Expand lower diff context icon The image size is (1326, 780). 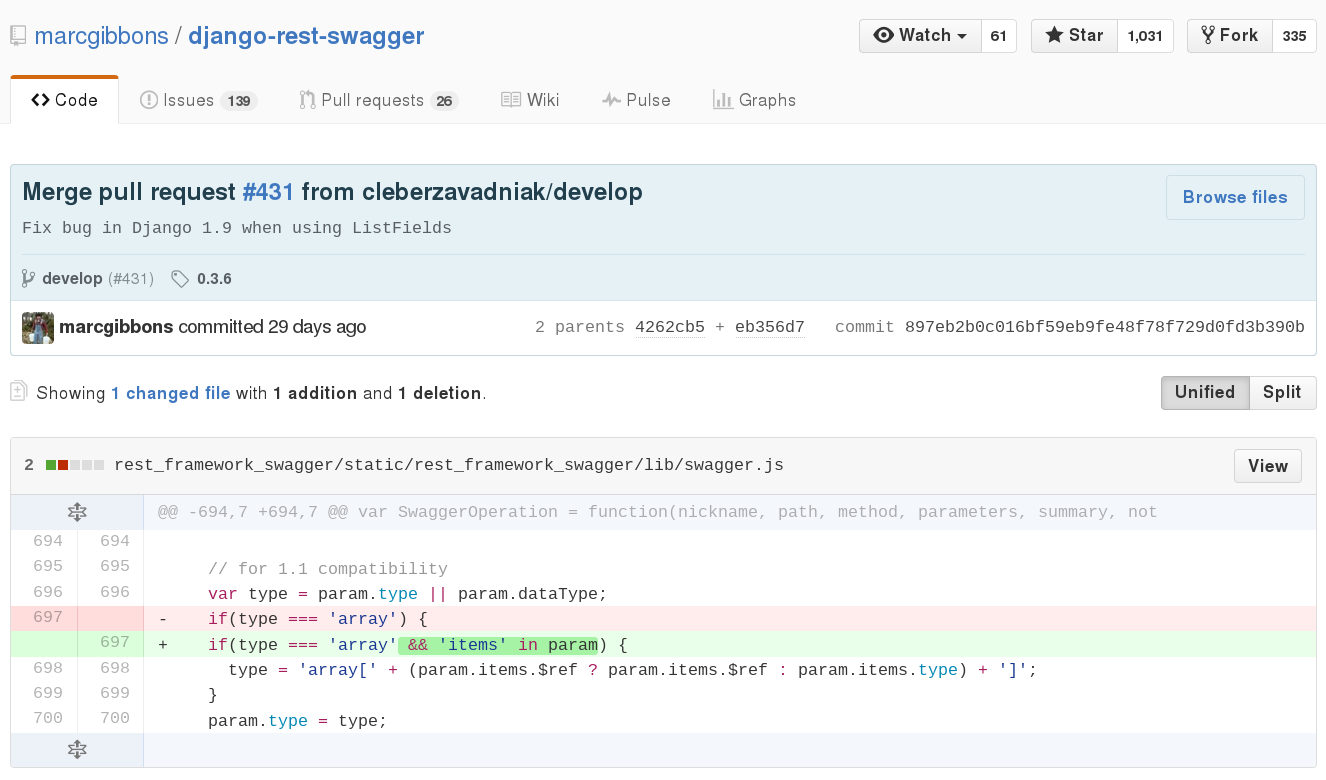click(x=77, y=749)
